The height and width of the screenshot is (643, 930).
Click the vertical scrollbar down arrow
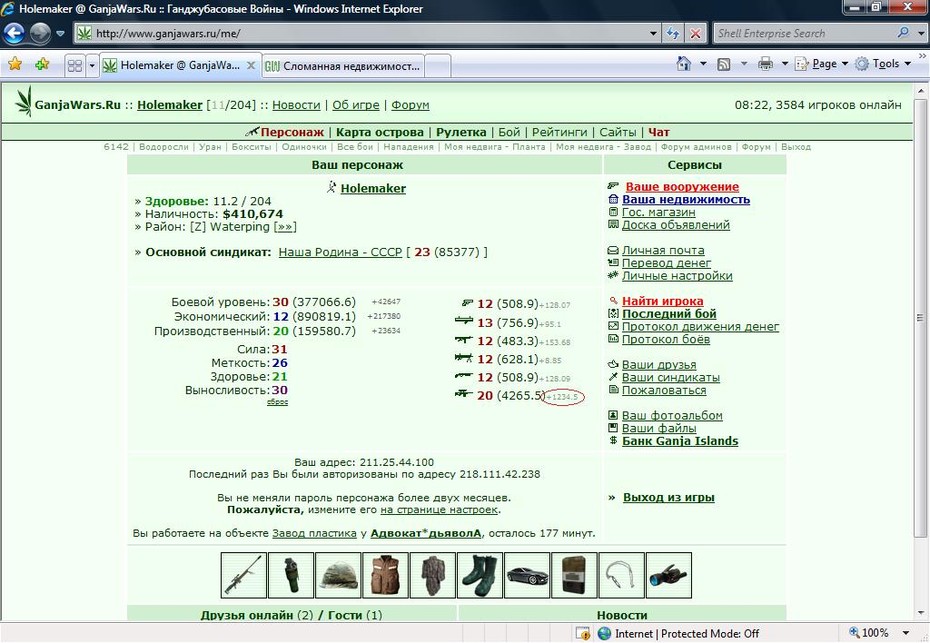(x=921, y=613)
